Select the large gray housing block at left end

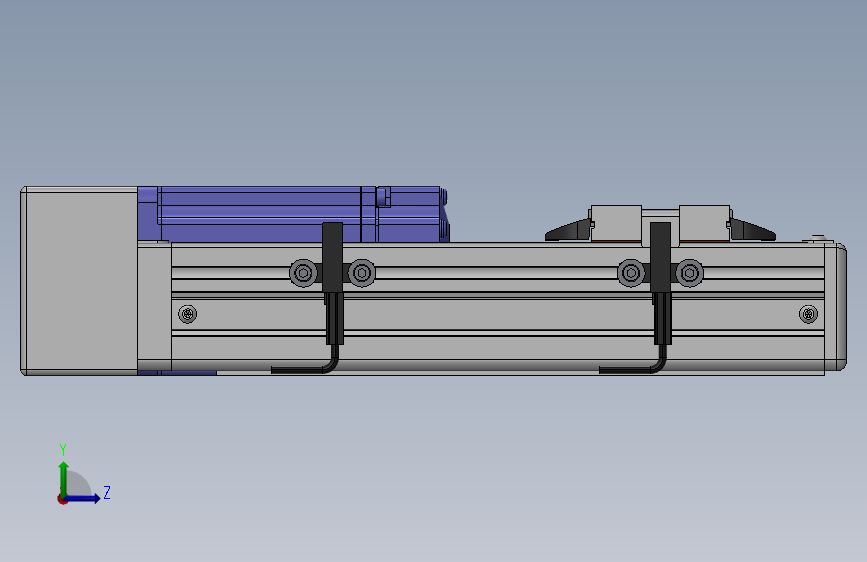(x=79, y=281)
